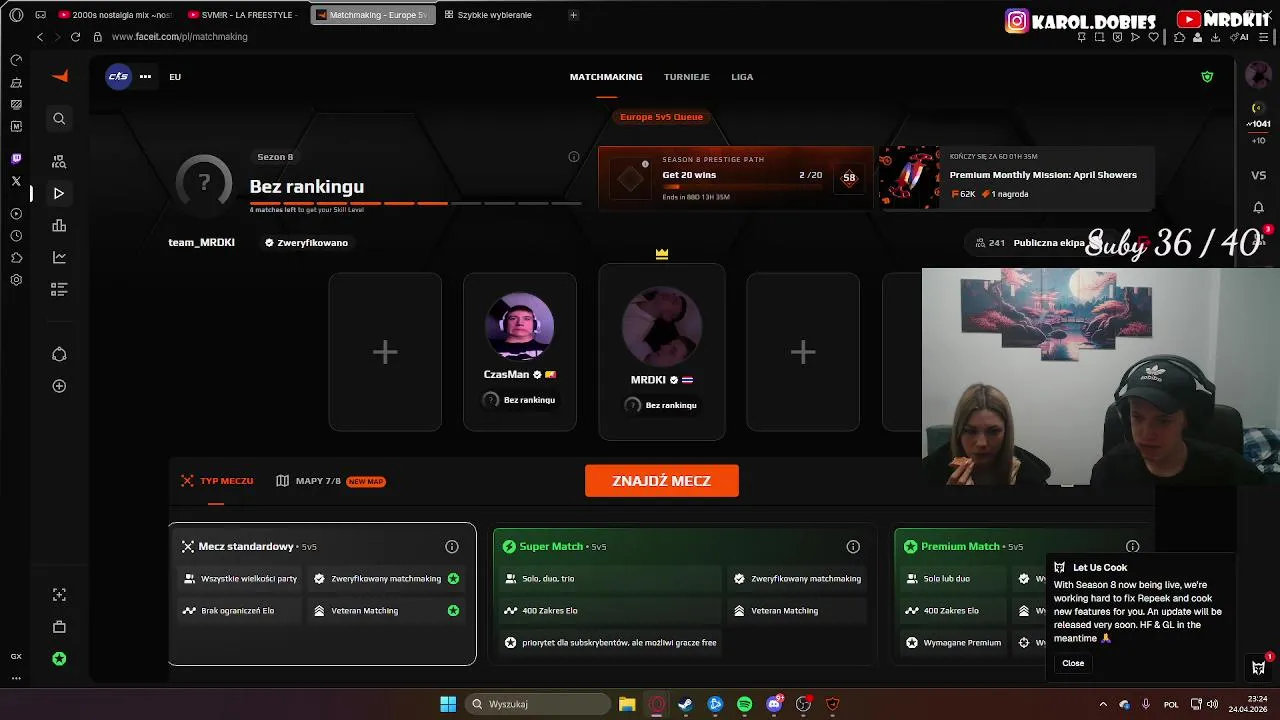This screenshot has height=720, width=1280.
Task: Click the Europe 5v5 Queue label
Action: pyautogui.click(x=661, y=117)
